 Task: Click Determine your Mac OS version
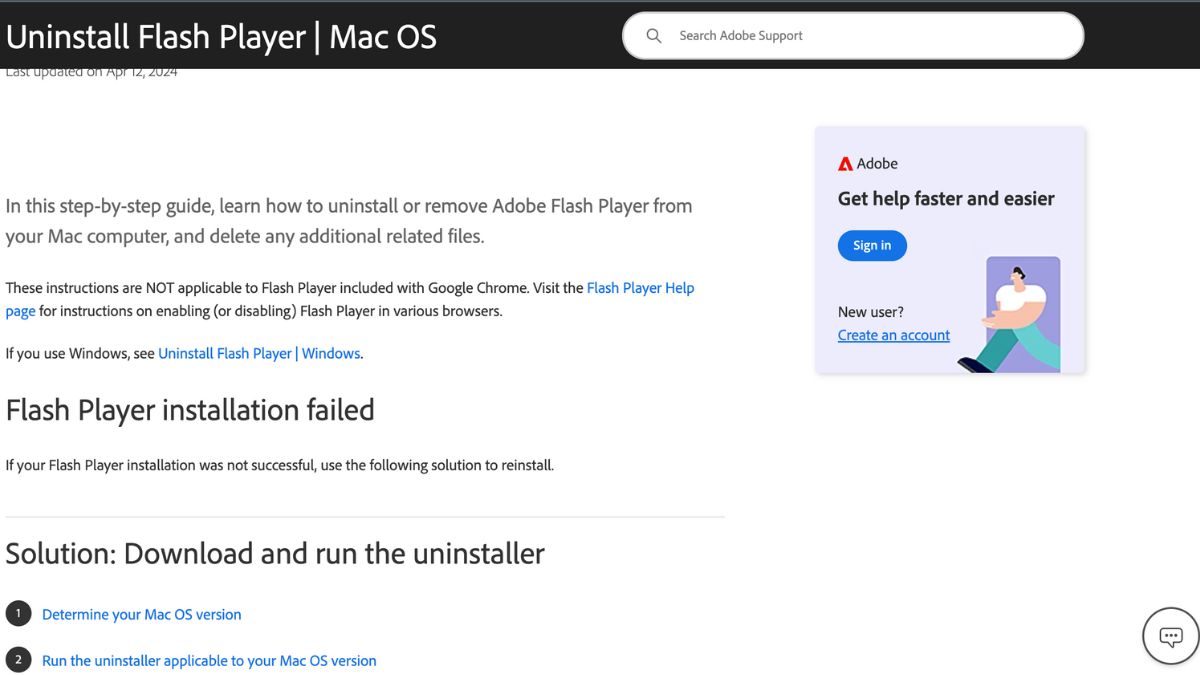pos(141,614)
